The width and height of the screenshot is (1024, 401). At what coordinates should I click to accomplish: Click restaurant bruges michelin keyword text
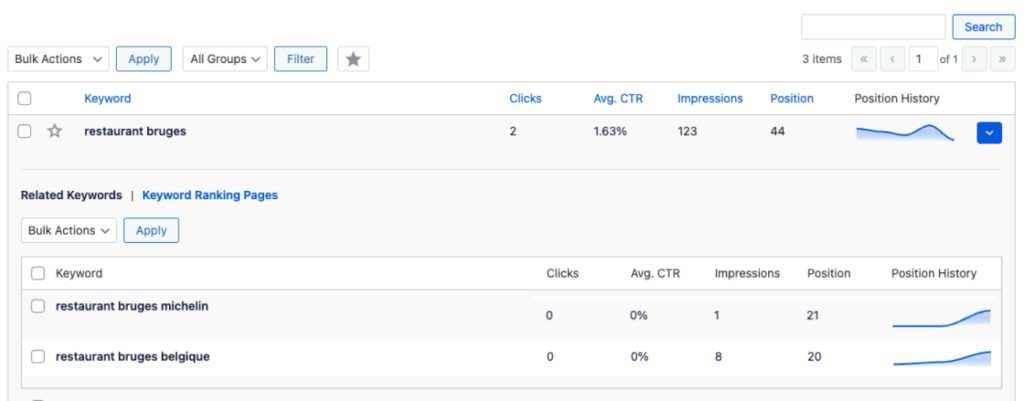coord(132,306)
